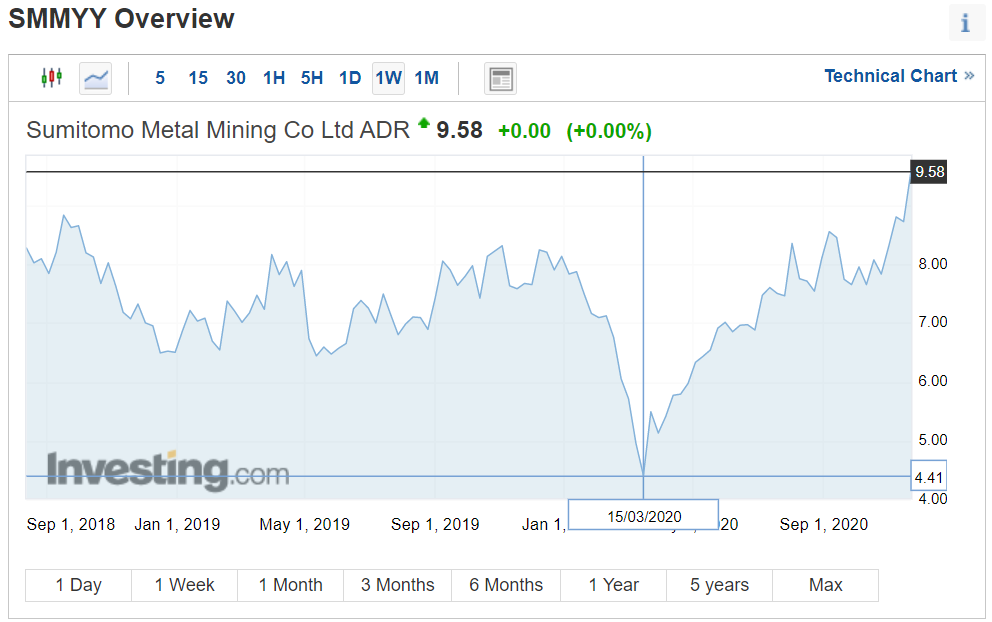992x622 pixels.
Task: Show the 3 Months range
Action: (x=398, y=585)
